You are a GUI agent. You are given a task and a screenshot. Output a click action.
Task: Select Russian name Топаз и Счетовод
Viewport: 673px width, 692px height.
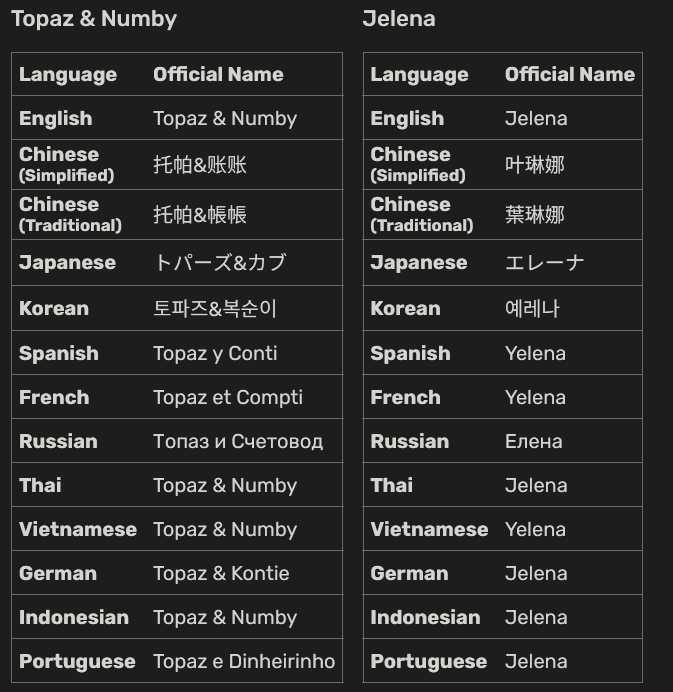pos(238,442)
